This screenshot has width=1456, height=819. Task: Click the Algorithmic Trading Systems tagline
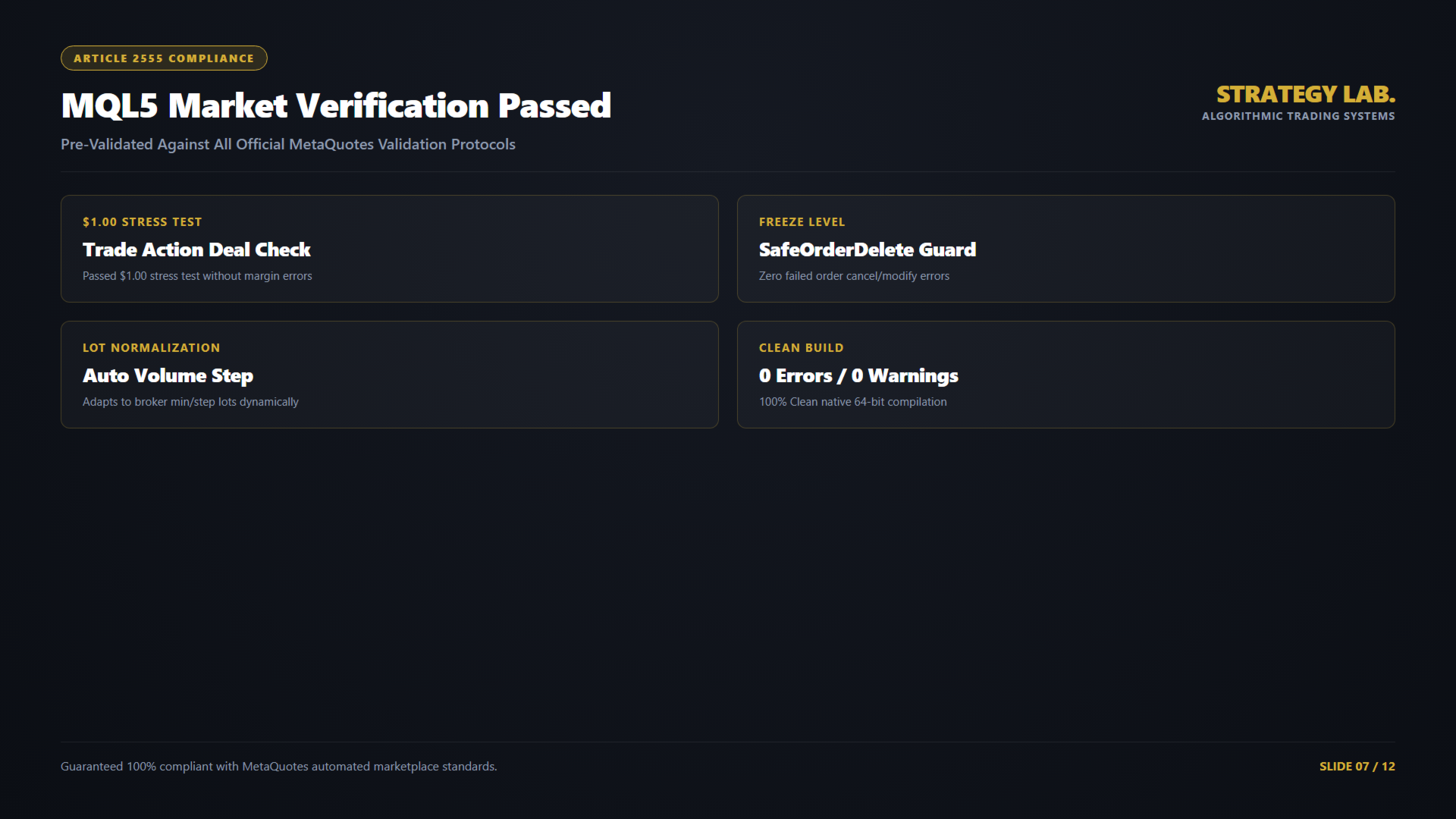pos(1298,116)
